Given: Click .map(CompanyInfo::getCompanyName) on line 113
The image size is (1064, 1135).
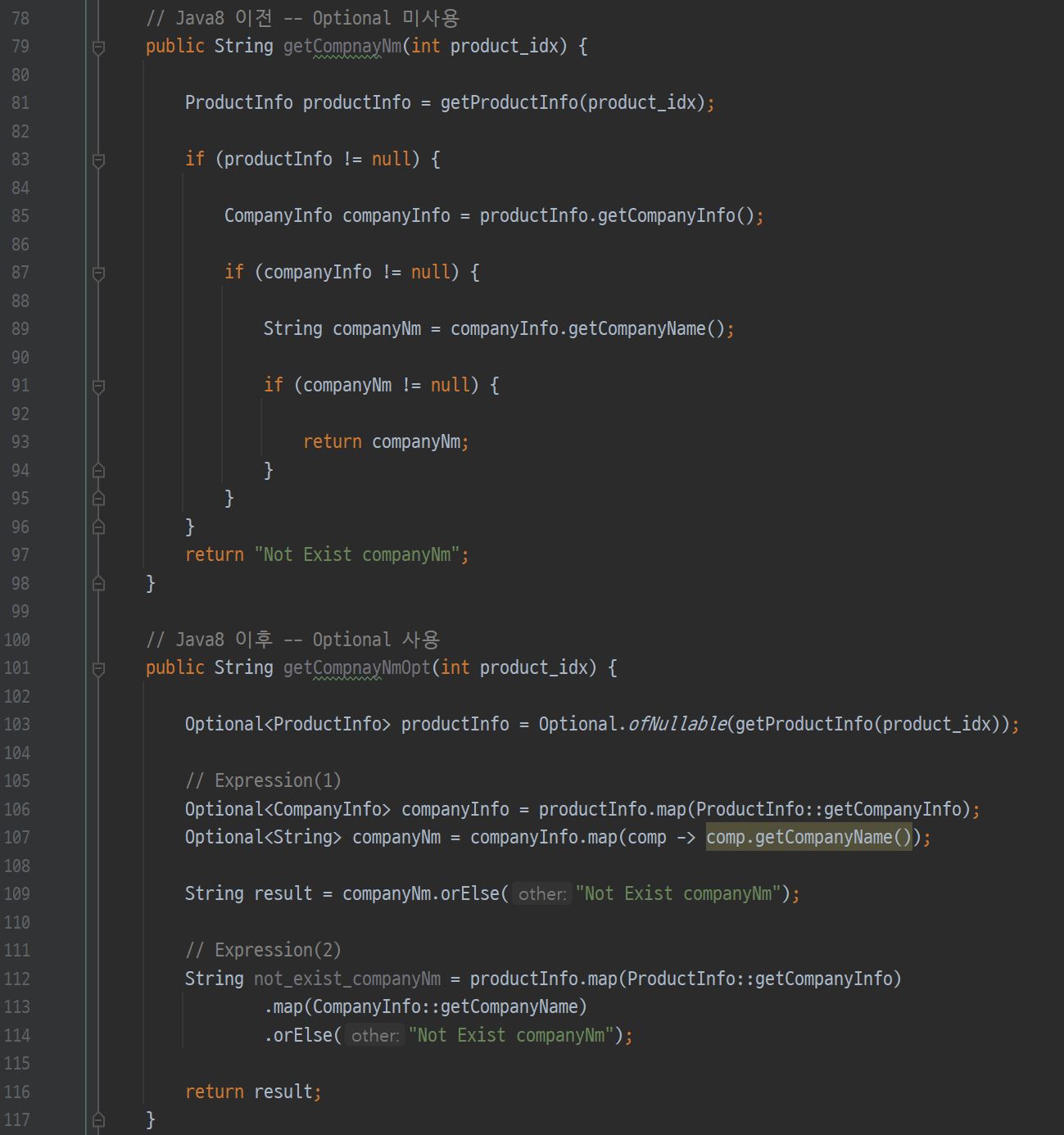Looking at the screenshot, I should [425, 1006].
